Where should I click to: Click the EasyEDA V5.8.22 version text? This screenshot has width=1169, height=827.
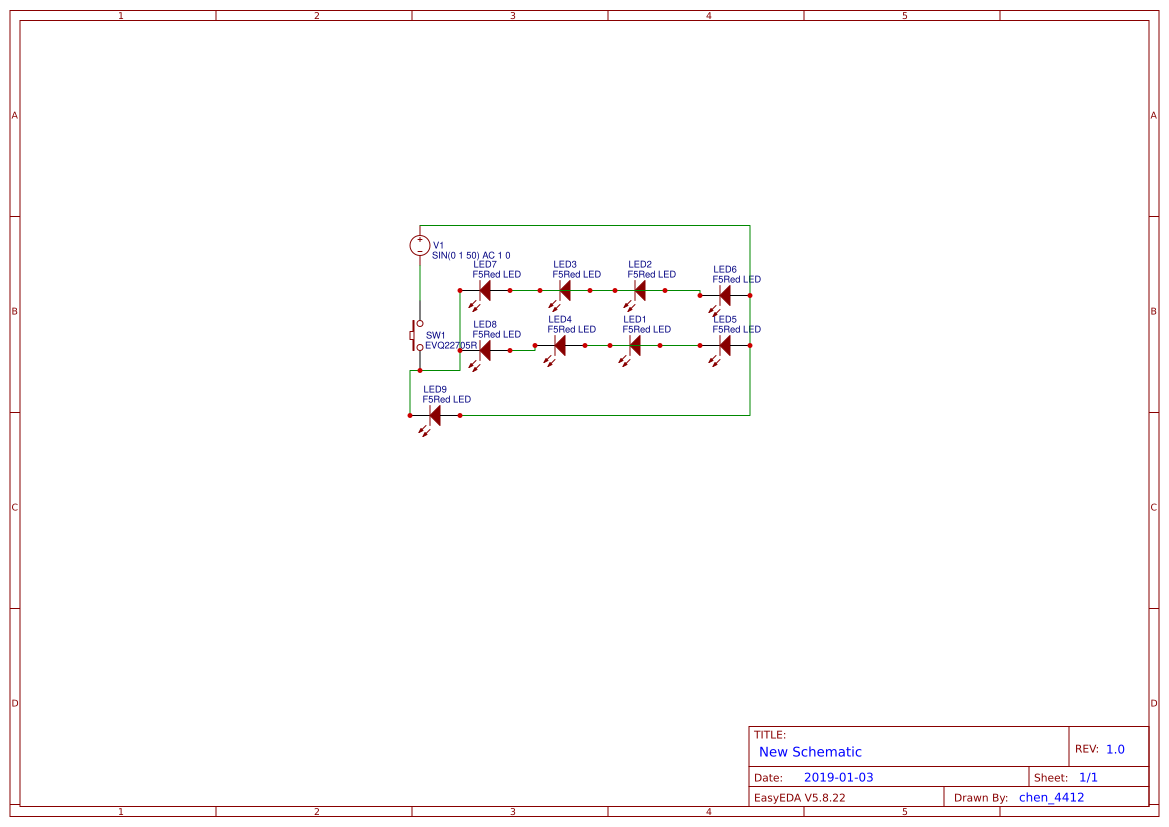(x=800, y=797)
